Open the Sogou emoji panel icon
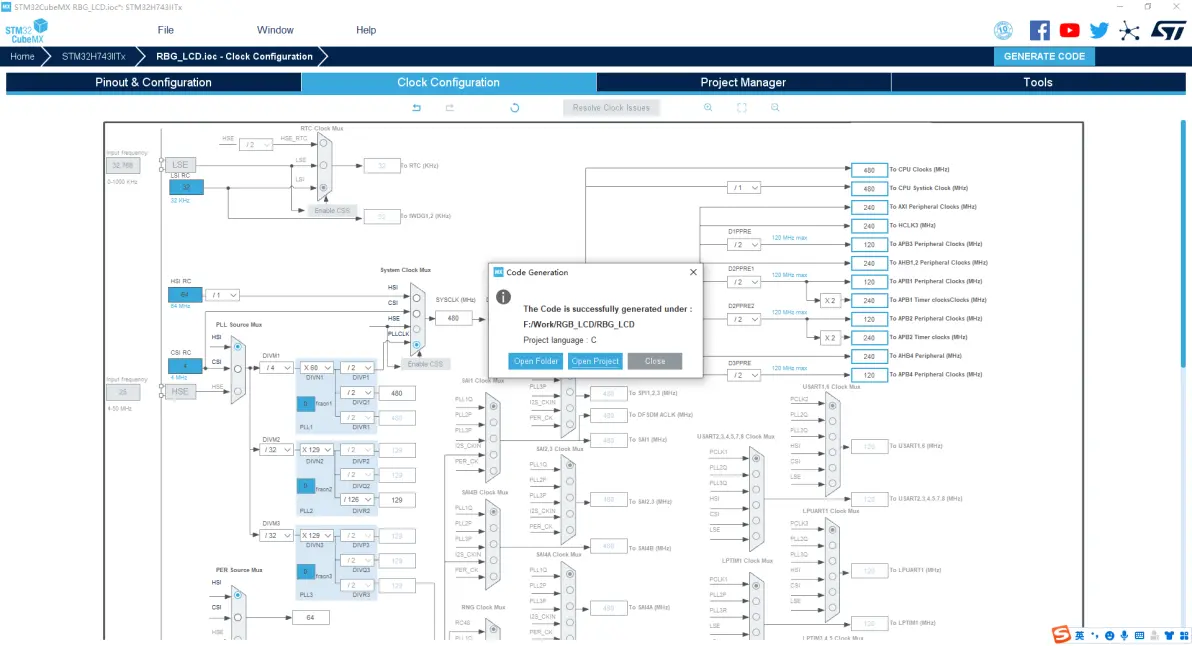Image resolution: width=1192 pixels, height=646 pixels. pos(1110,635)
